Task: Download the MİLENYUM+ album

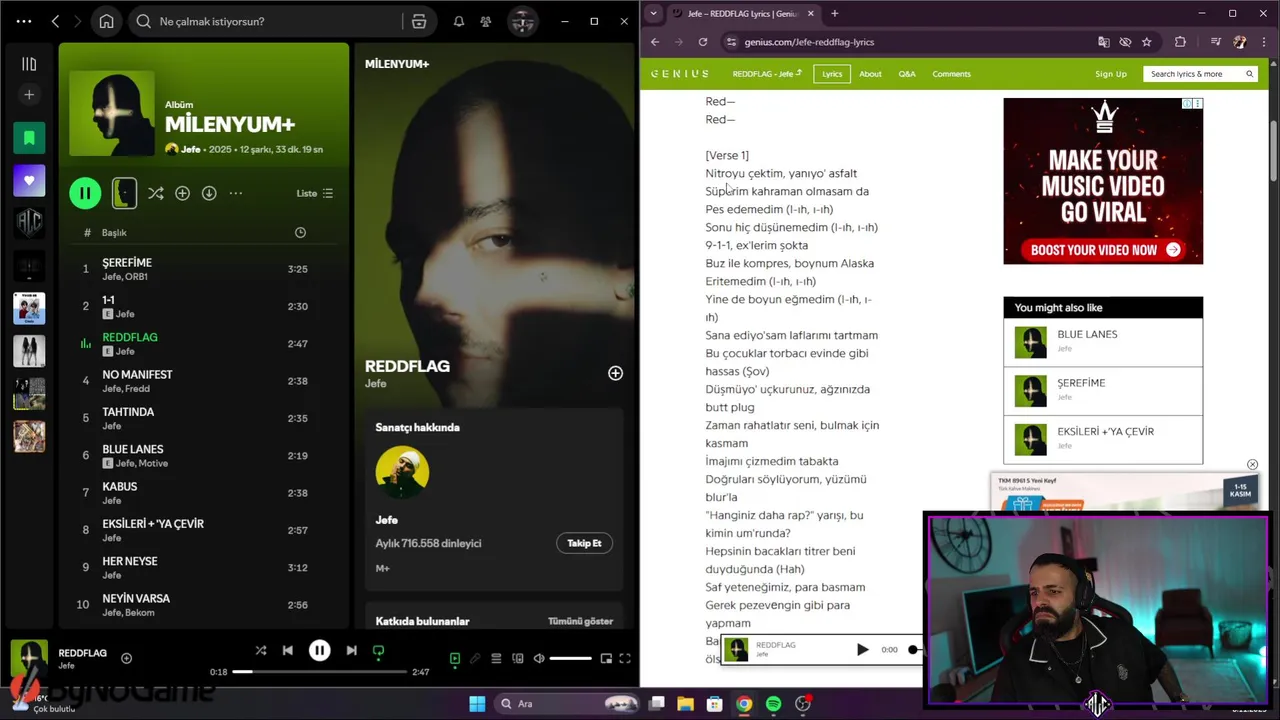Action: [209, 193]
